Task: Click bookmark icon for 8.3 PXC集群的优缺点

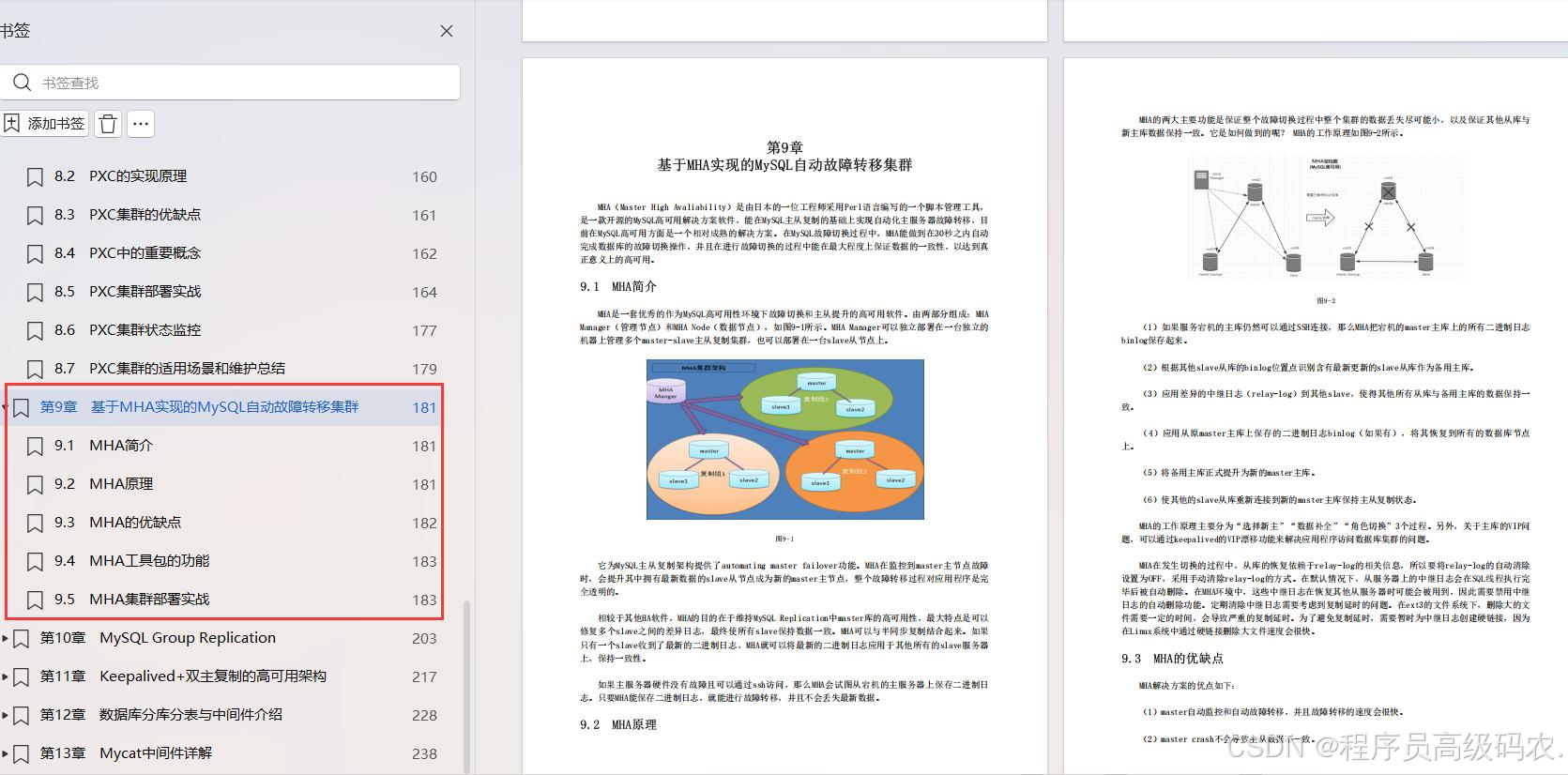Action: tap(35, 215)
